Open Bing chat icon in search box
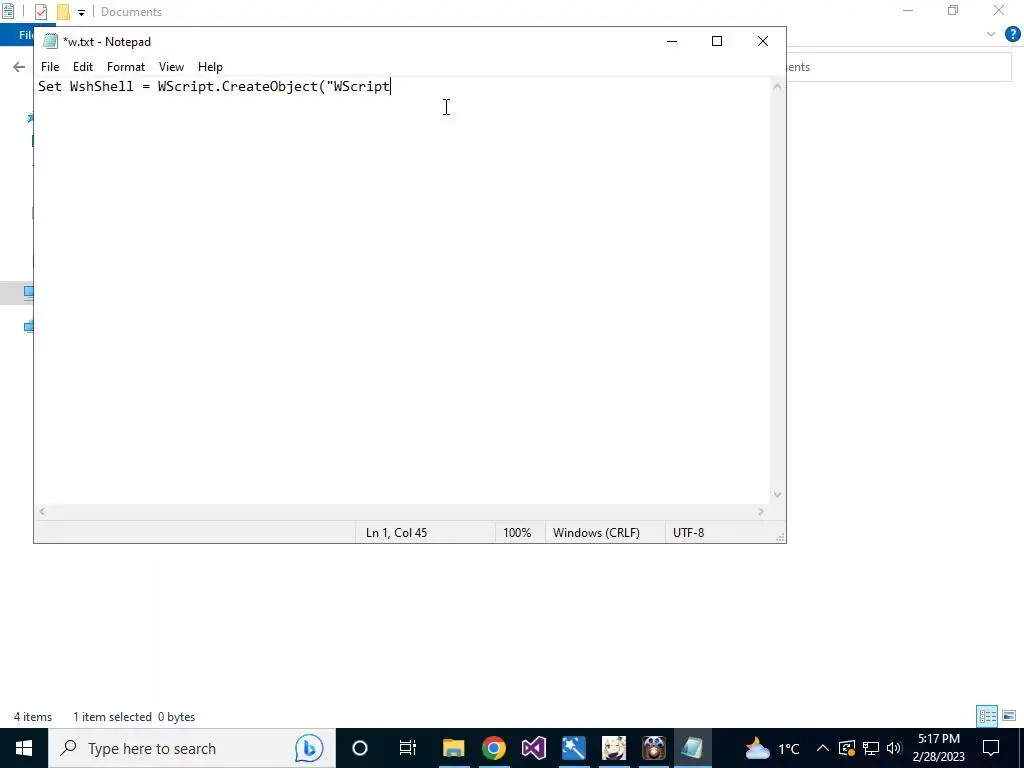 (309, 748)
